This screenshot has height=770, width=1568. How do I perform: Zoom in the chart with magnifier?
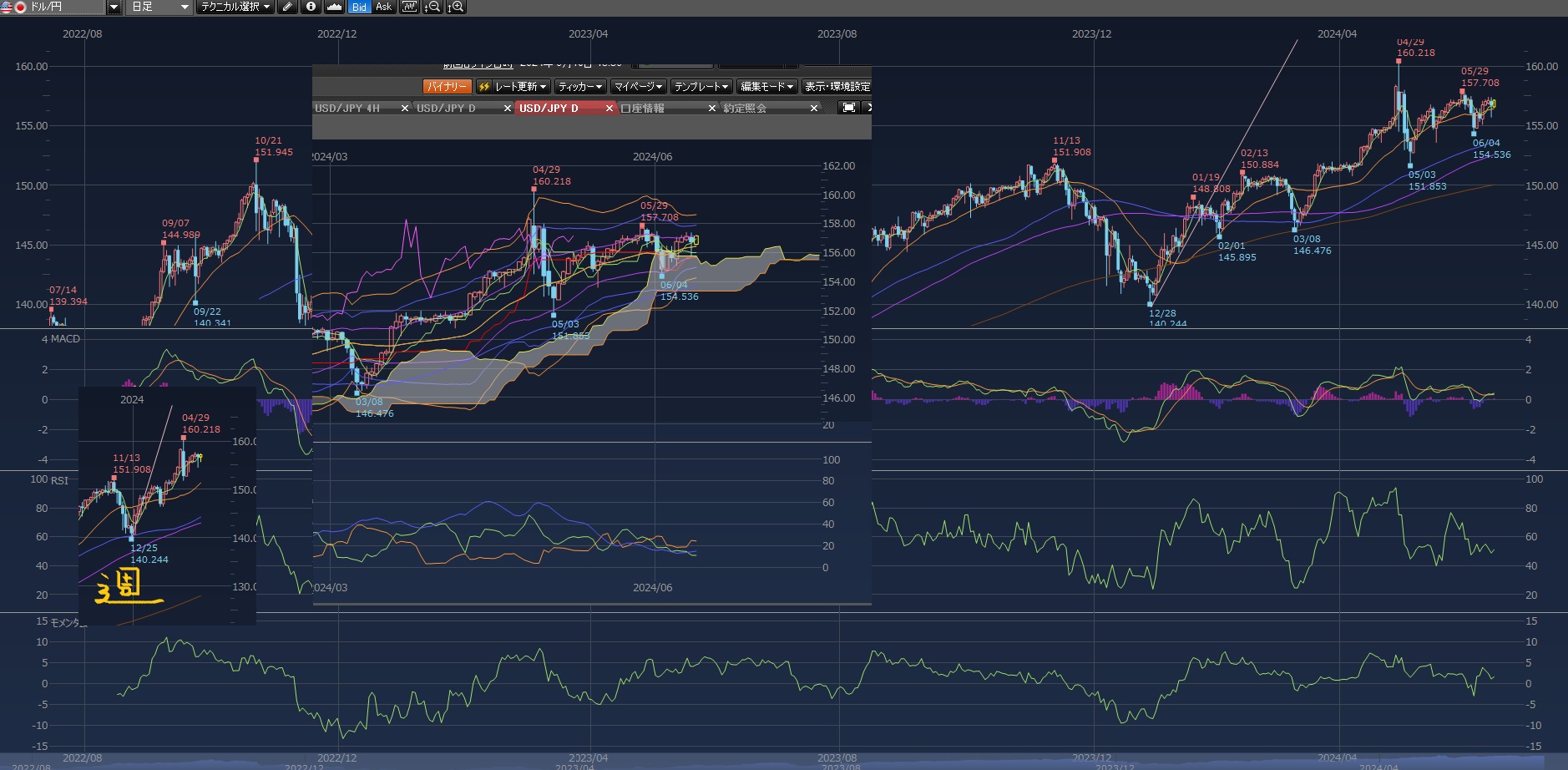tap(456, 7)
